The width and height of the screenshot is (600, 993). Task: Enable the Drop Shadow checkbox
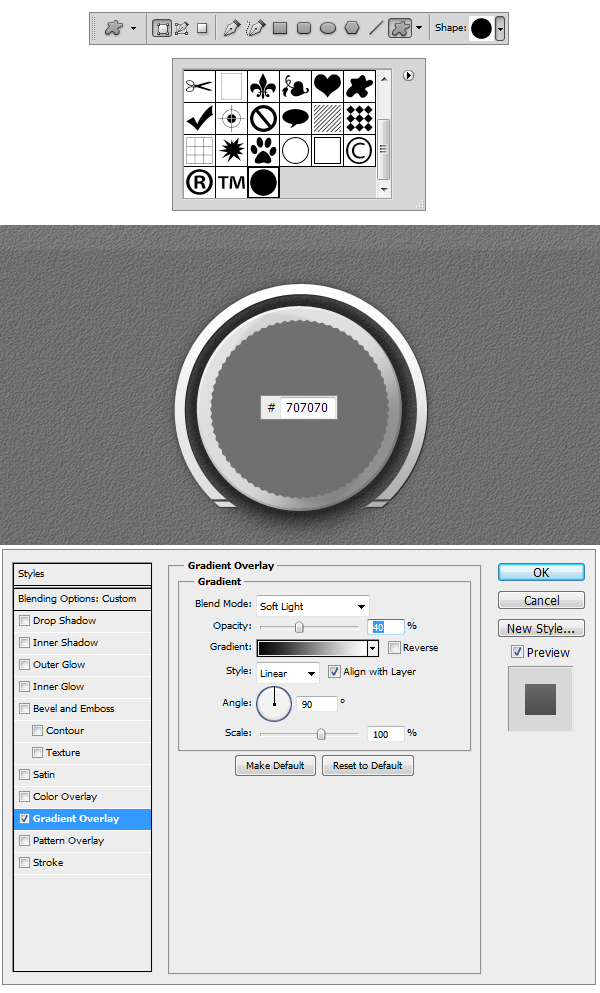click(x=25, y=621)
